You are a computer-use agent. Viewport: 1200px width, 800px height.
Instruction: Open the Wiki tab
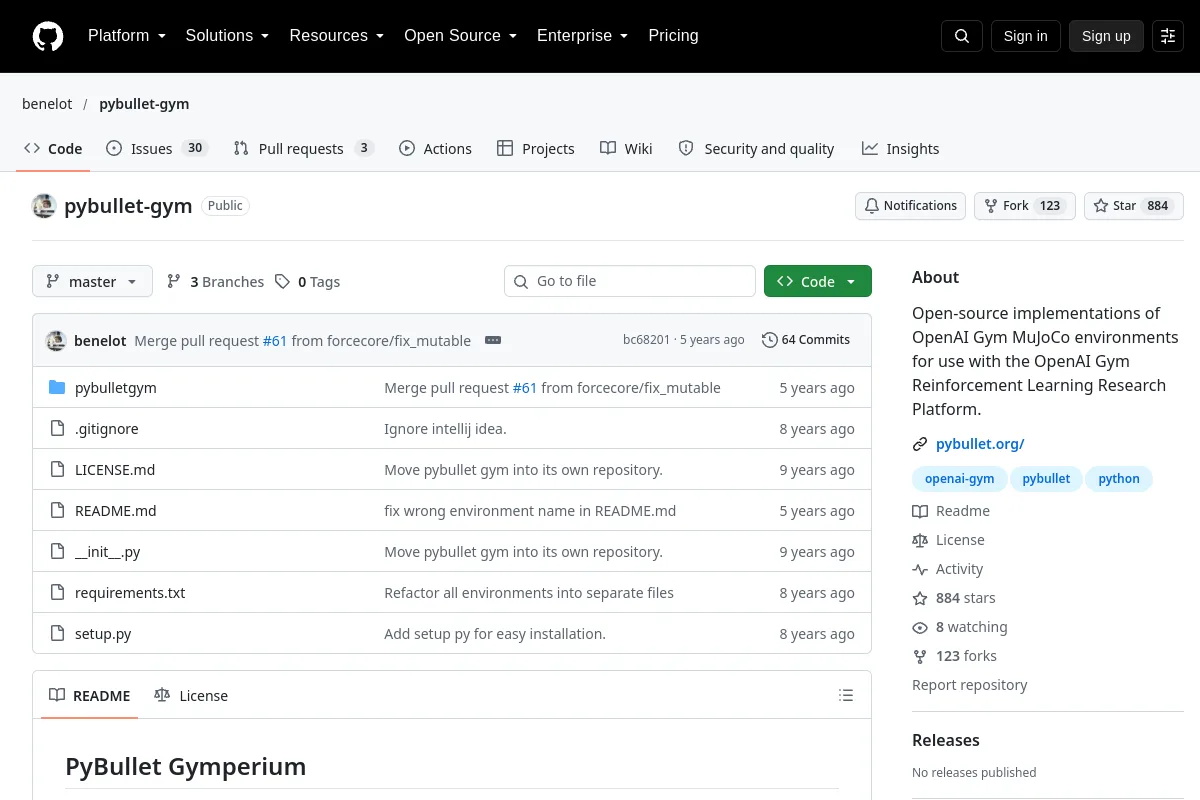(626, 149)
